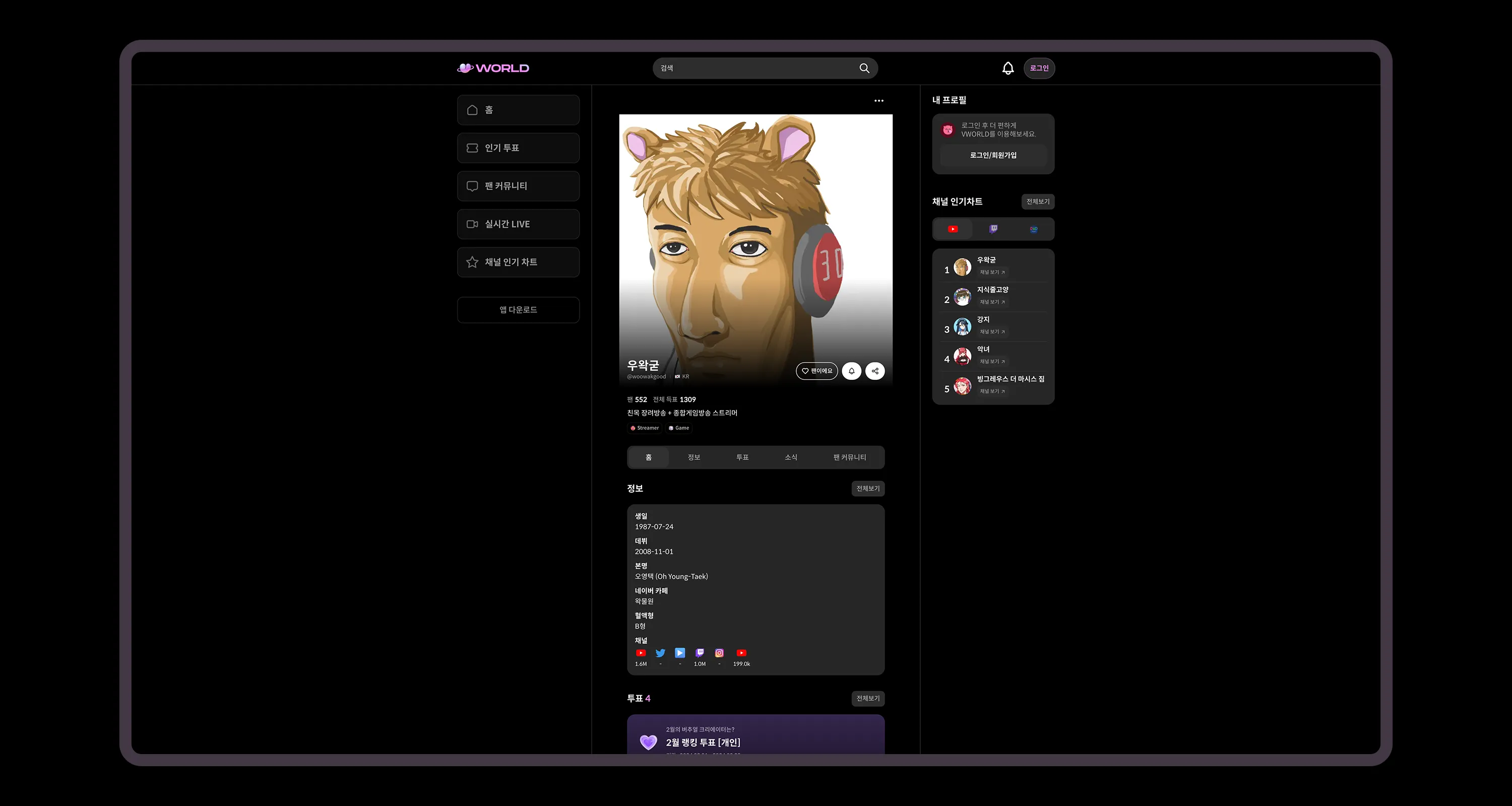
Task: Switch to the 정보 profile tab
Action: tap(694, 457)
